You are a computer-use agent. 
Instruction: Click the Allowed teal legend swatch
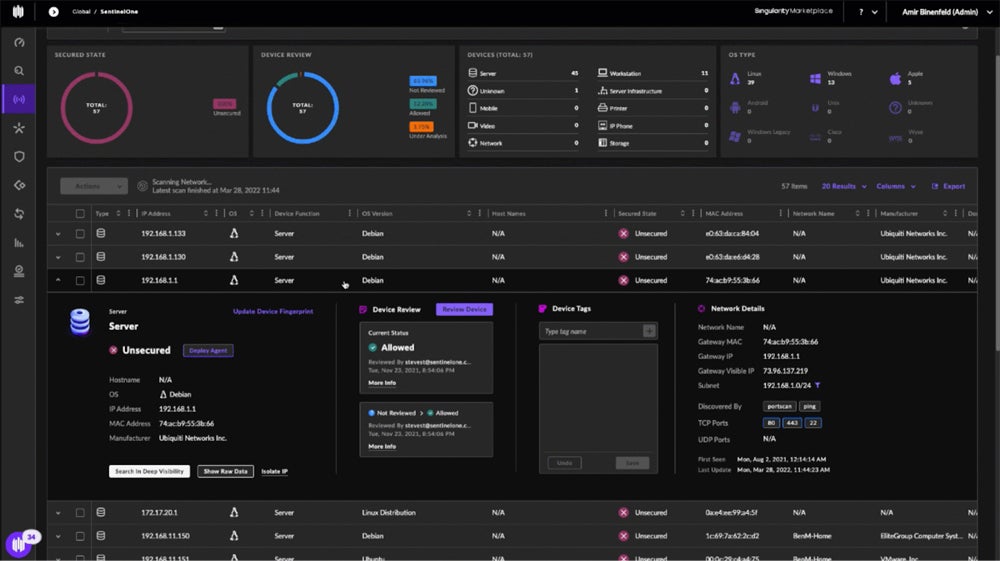tap(423, 104)
